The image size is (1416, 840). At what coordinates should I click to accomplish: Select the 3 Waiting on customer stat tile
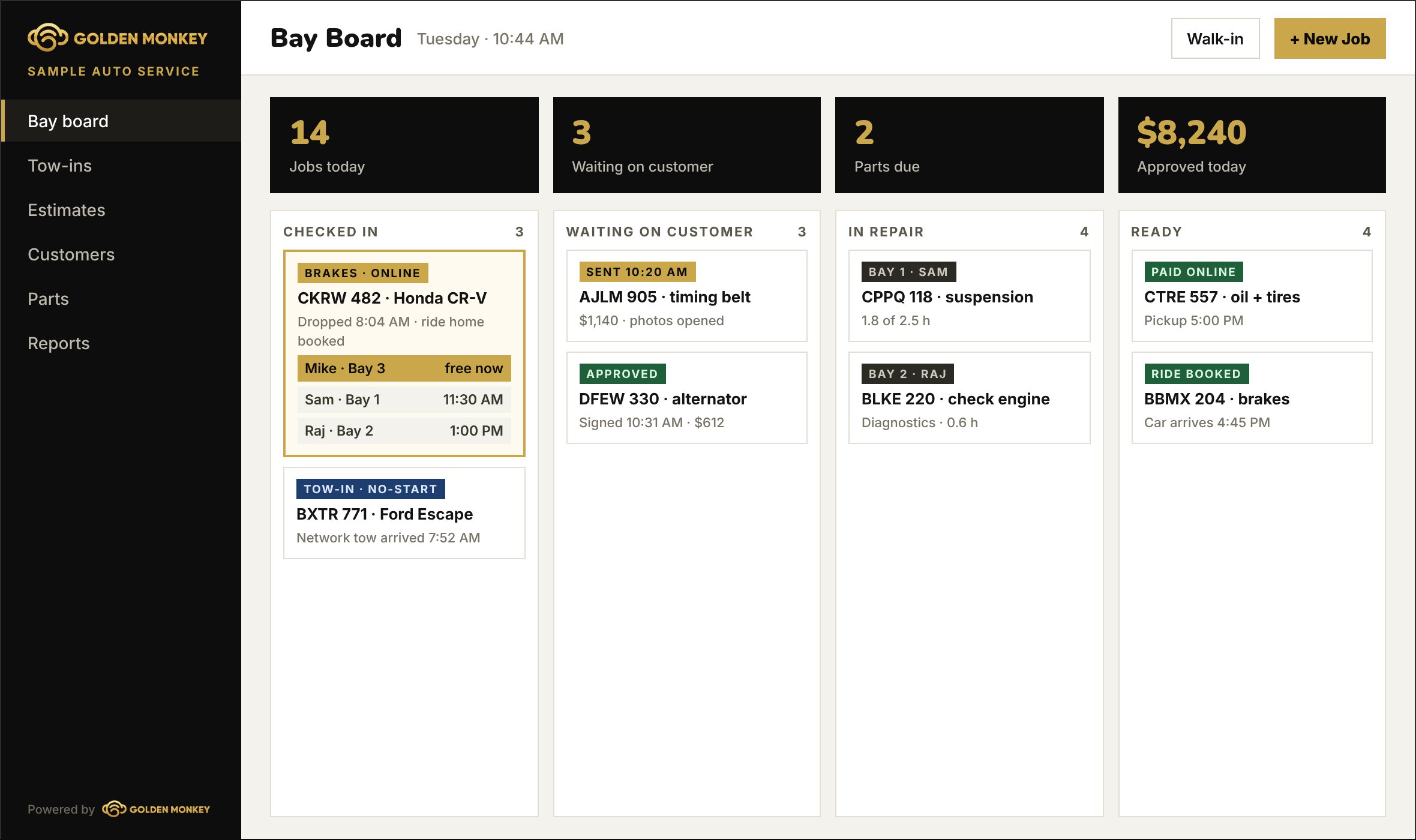(x=686, y=145)
